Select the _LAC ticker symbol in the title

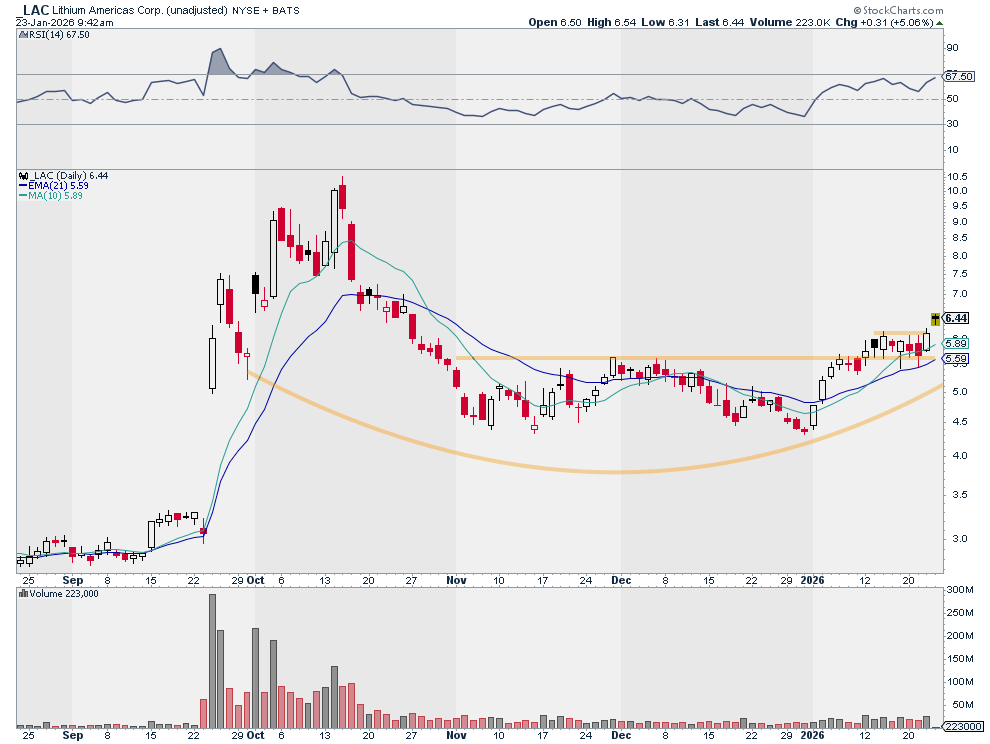35,10
